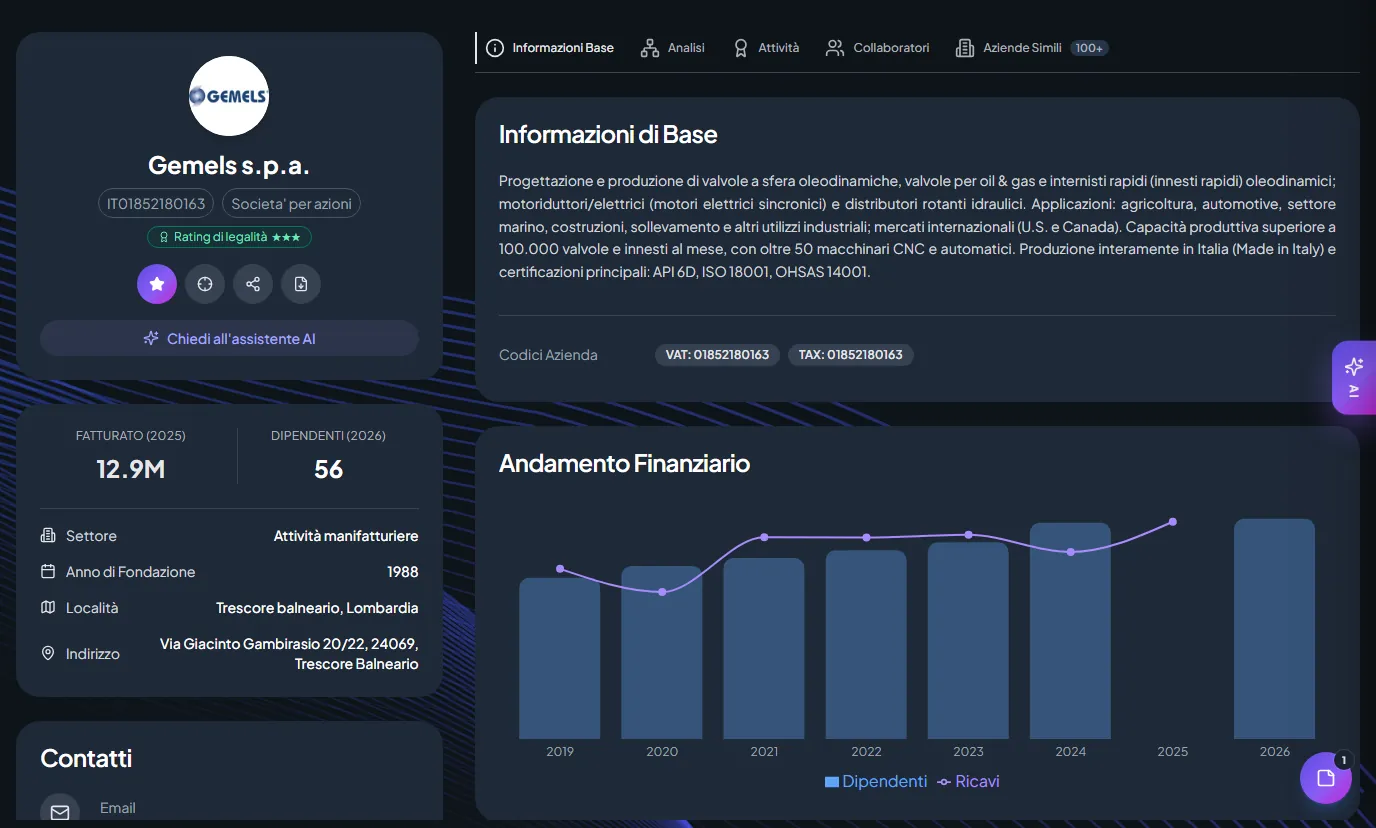1376x828 pixels.
Task: Click the VAT: 01852180163 code chip
Action: (x=717, y=355)
